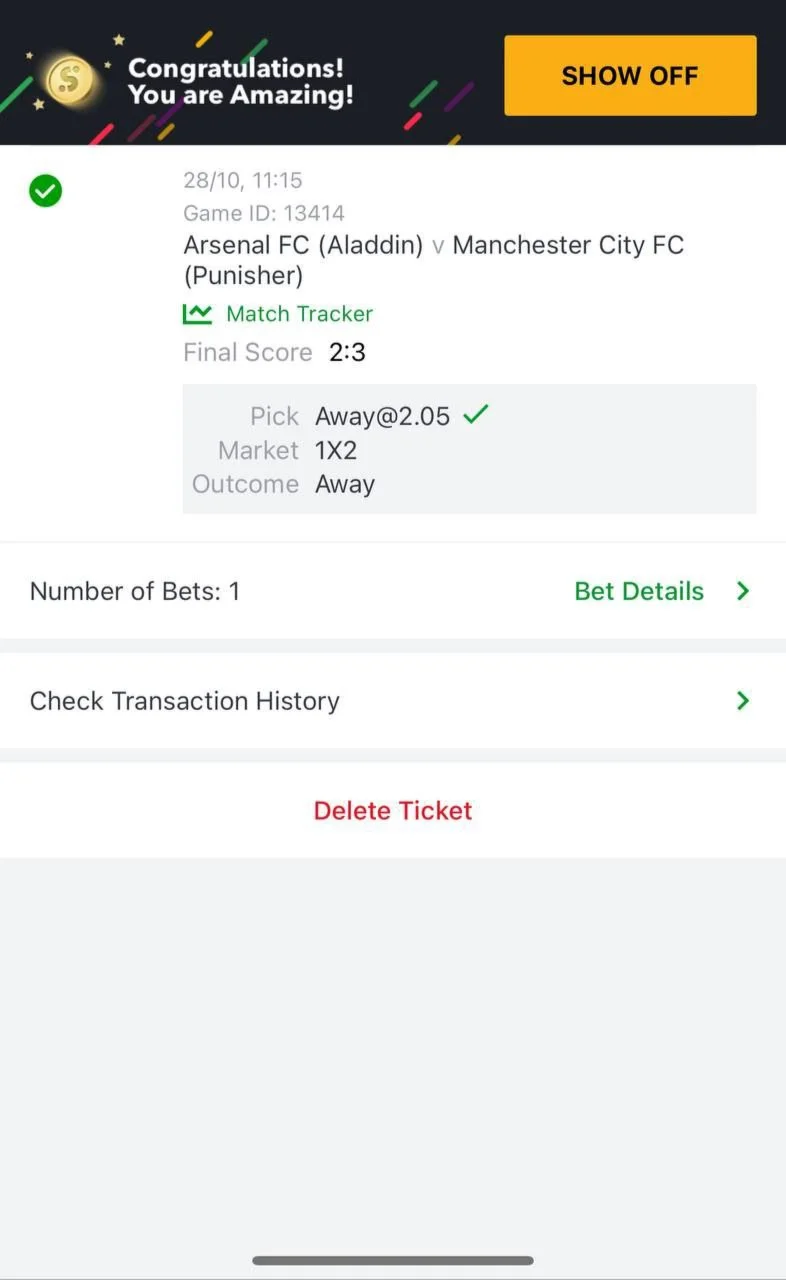786x1280 pixels.
Task: Click the gold coin icon in banner
Action: (70, 77)
